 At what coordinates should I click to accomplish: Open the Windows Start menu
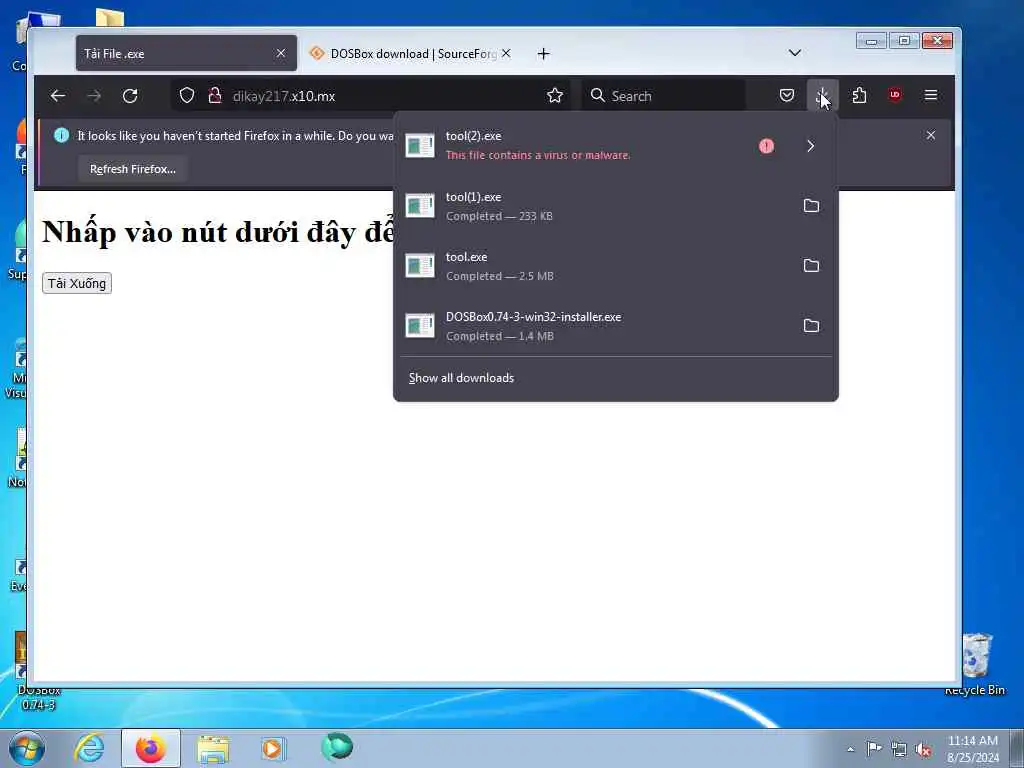click(27, 748)
